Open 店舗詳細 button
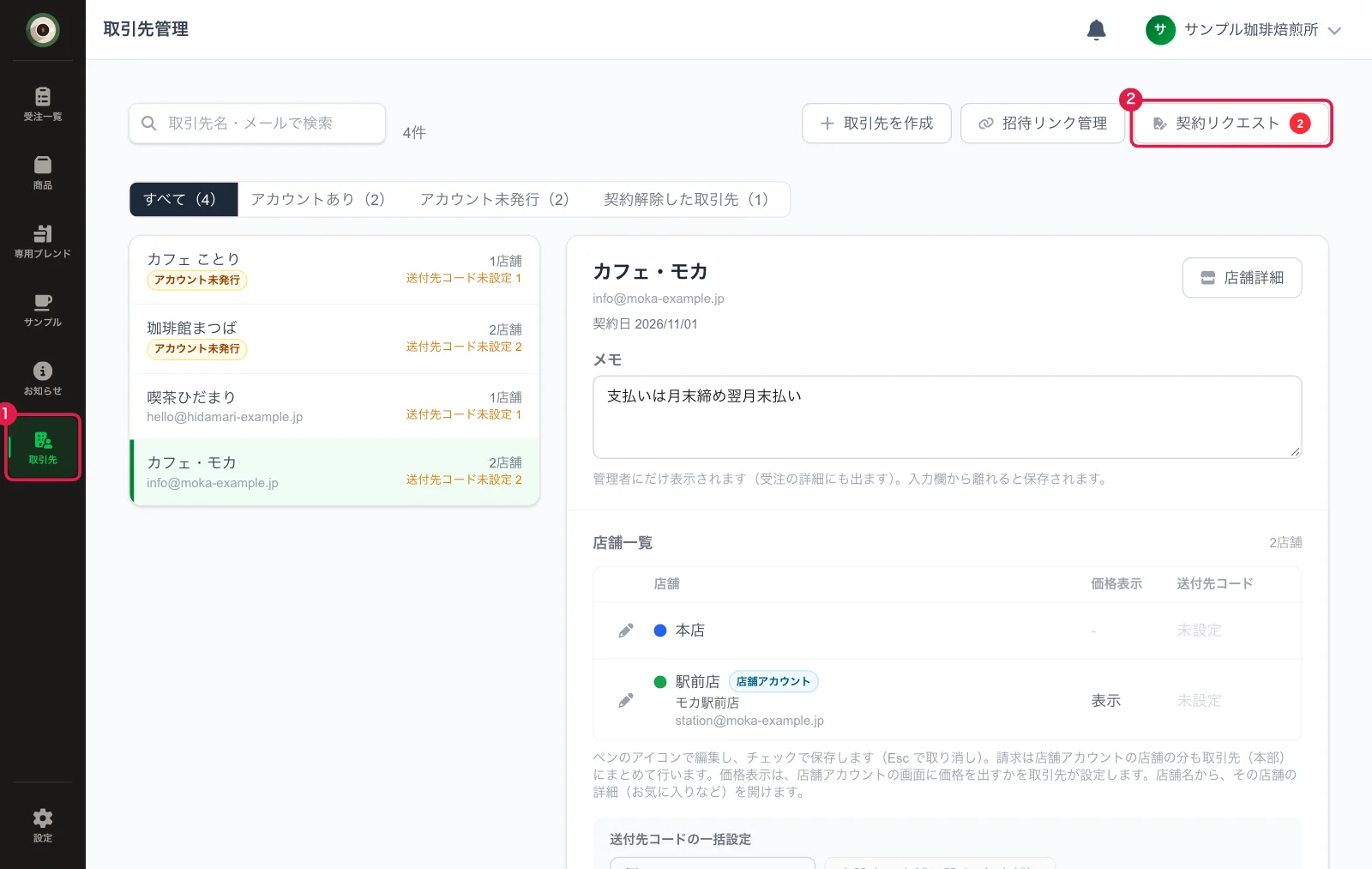This screenshot has height=869, width=1372. 1242,278
